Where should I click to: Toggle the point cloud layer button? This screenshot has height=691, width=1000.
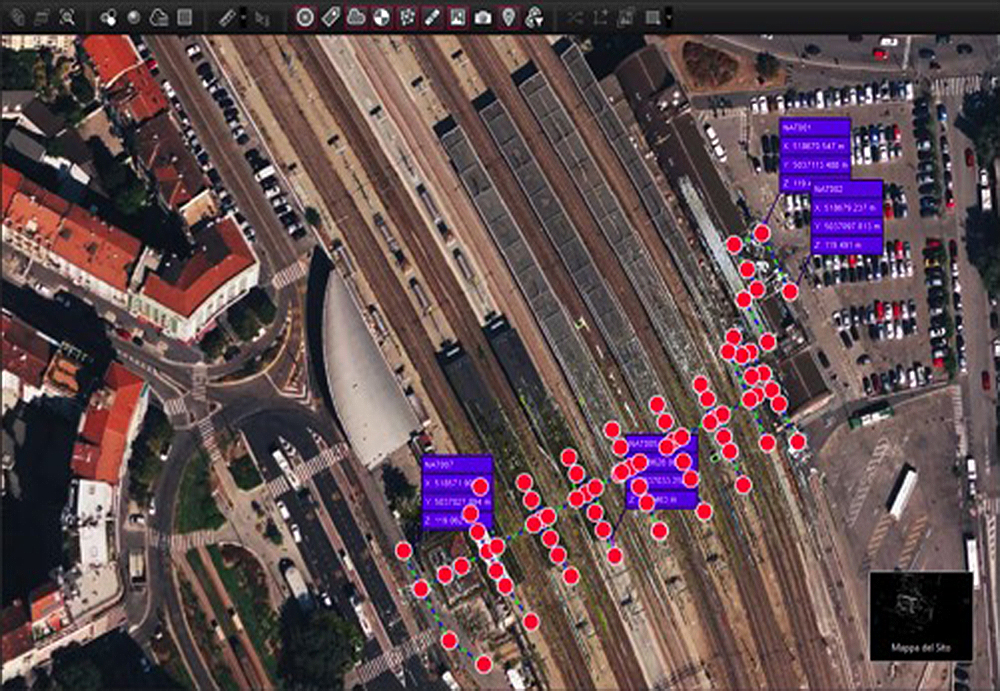click(x=356, y=17)
